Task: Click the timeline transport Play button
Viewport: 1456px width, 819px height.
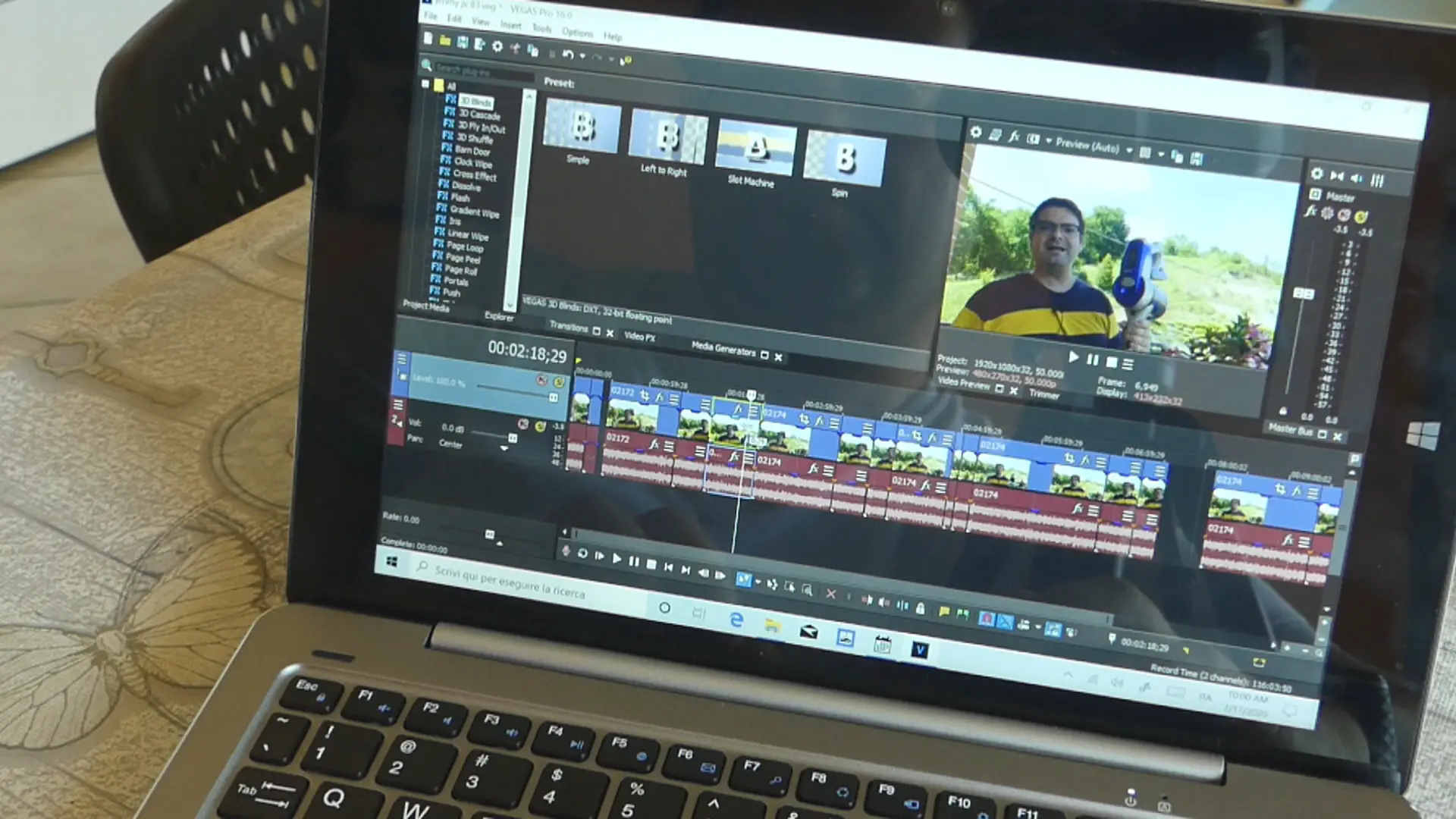Action: (617, 559)
